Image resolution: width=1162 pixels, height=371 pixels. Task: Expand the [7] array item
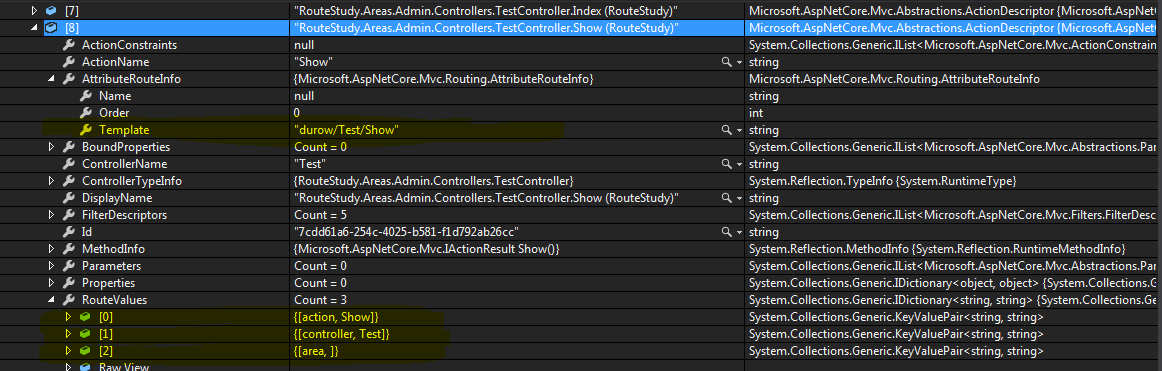click(33, 11)
